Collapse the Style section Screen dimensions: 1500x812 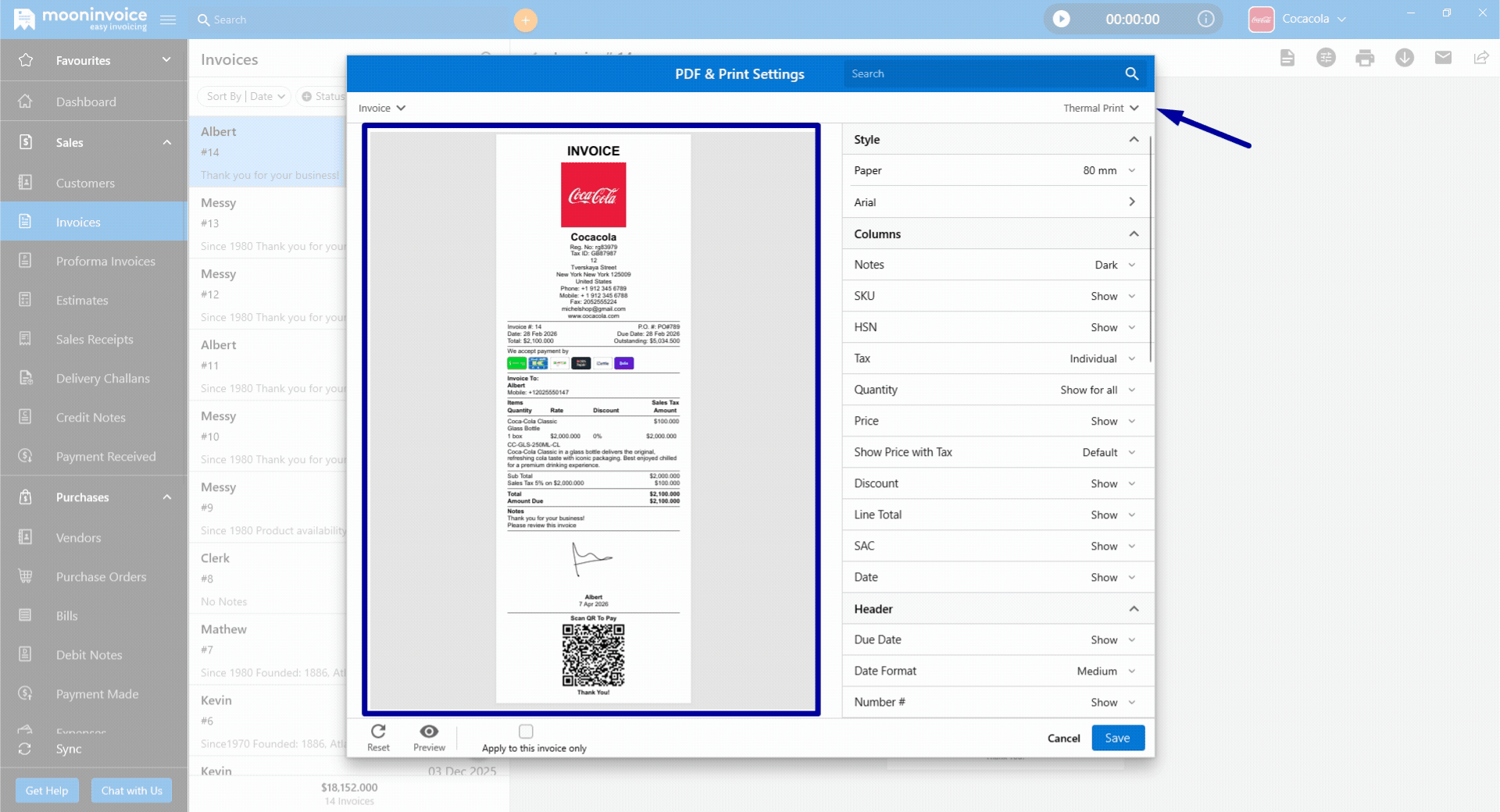[x=1134, y=139]
